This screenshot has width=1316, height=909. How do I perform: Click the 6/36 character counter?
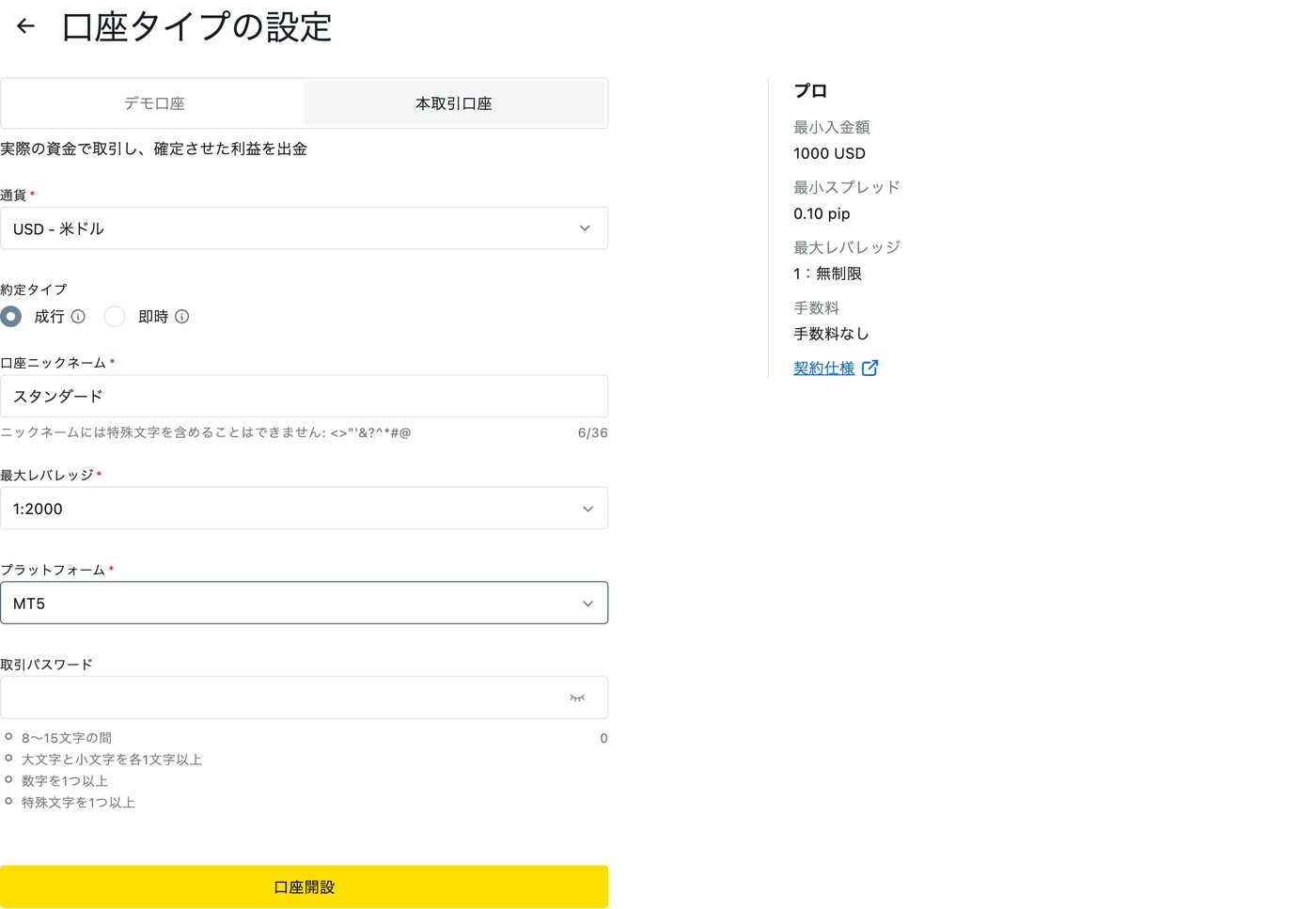click(593, 433)
